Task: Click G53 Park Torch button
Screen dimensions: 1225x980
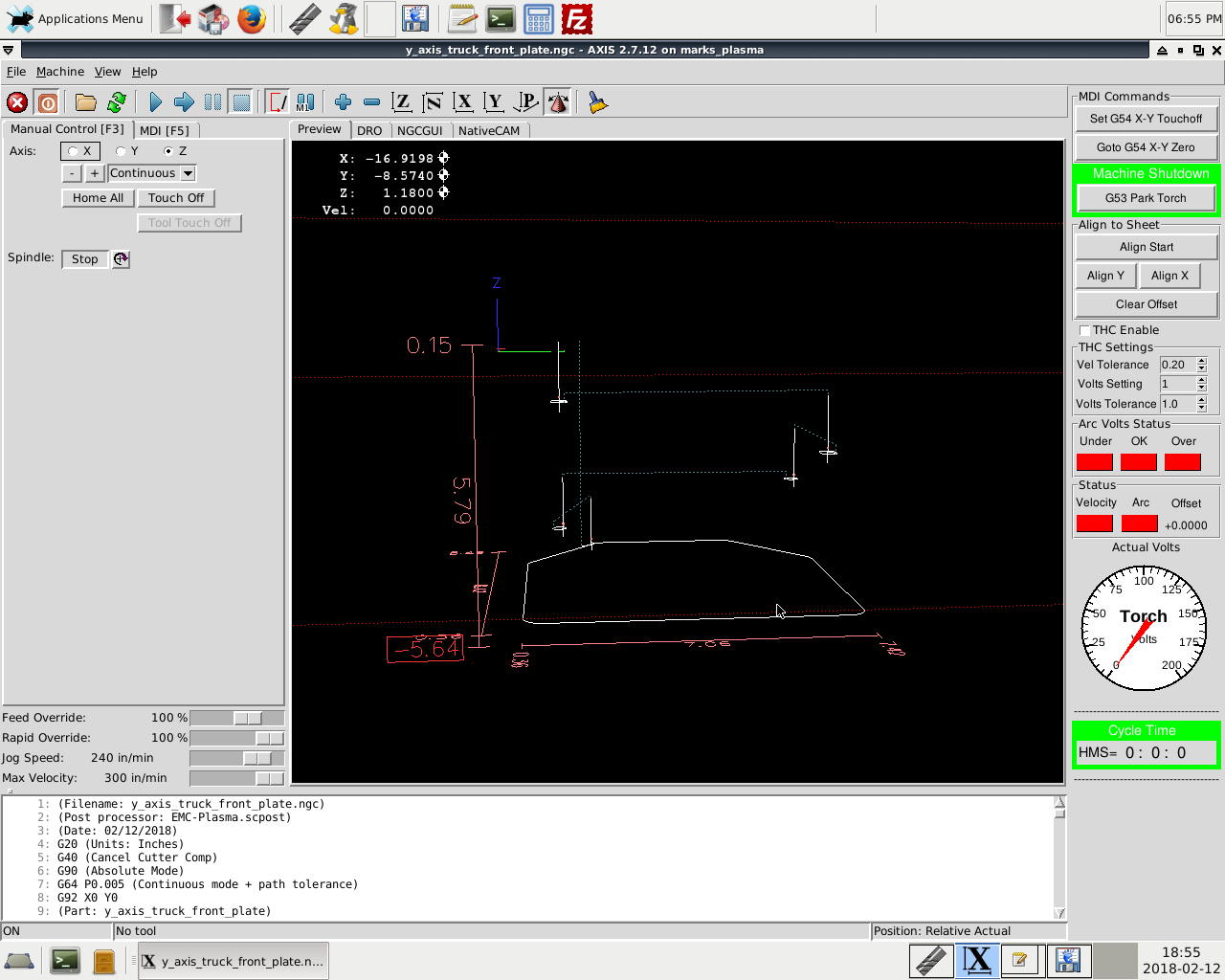Action: 1147,198
